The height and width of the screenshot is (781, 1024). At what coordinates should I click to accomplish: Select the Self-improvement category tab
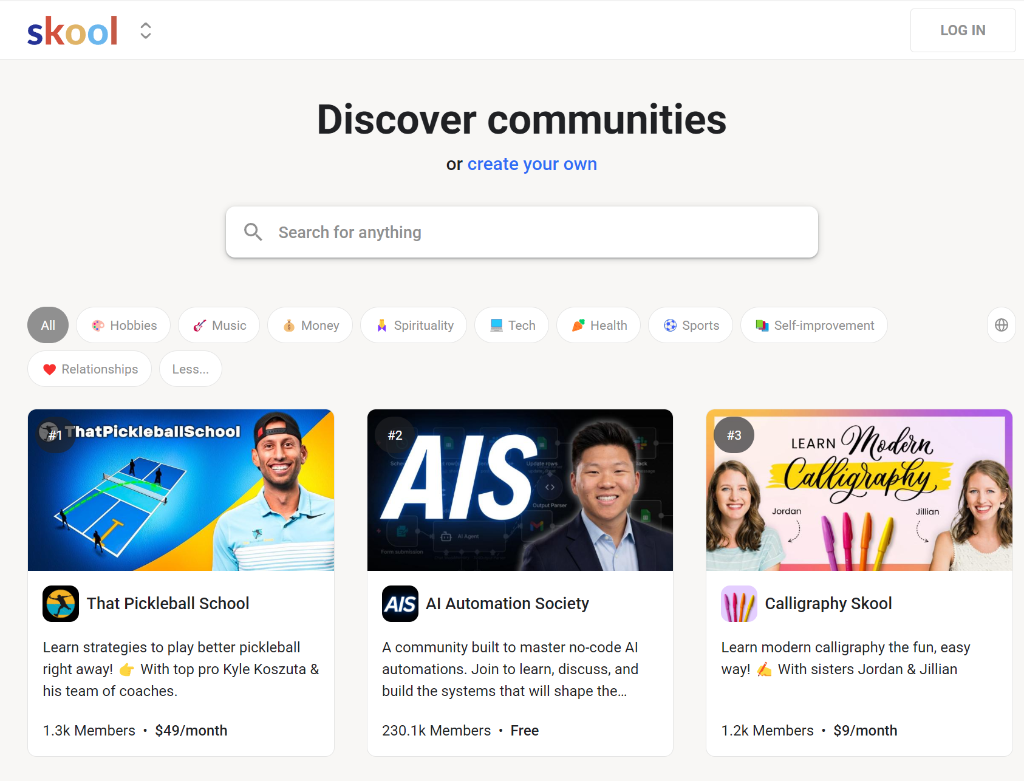(813, 324)
